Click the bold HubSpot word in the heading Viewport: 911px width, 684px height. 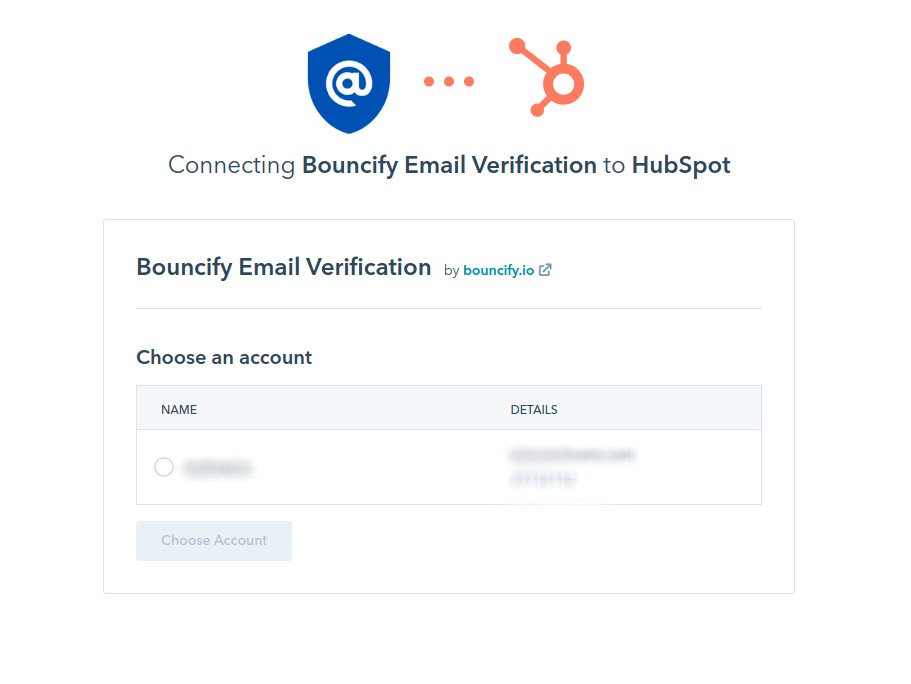(681, 165)
